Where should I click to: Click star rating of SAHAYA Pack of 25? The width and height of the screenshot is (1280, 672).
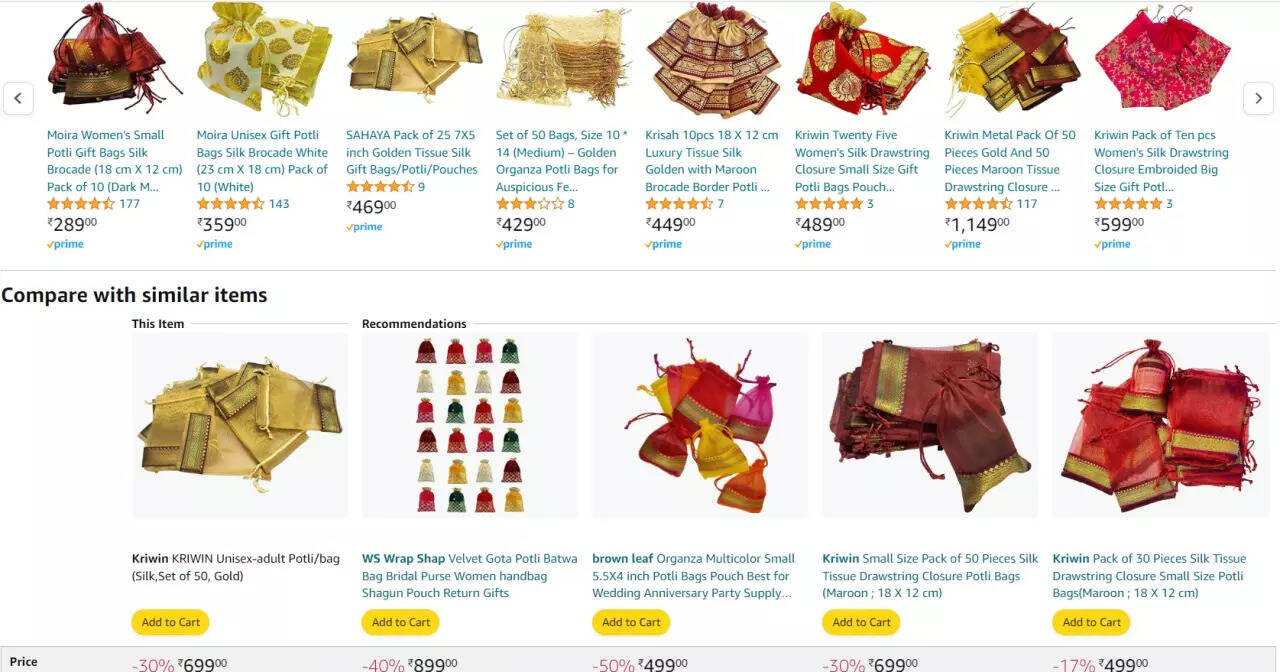(380, 187)
